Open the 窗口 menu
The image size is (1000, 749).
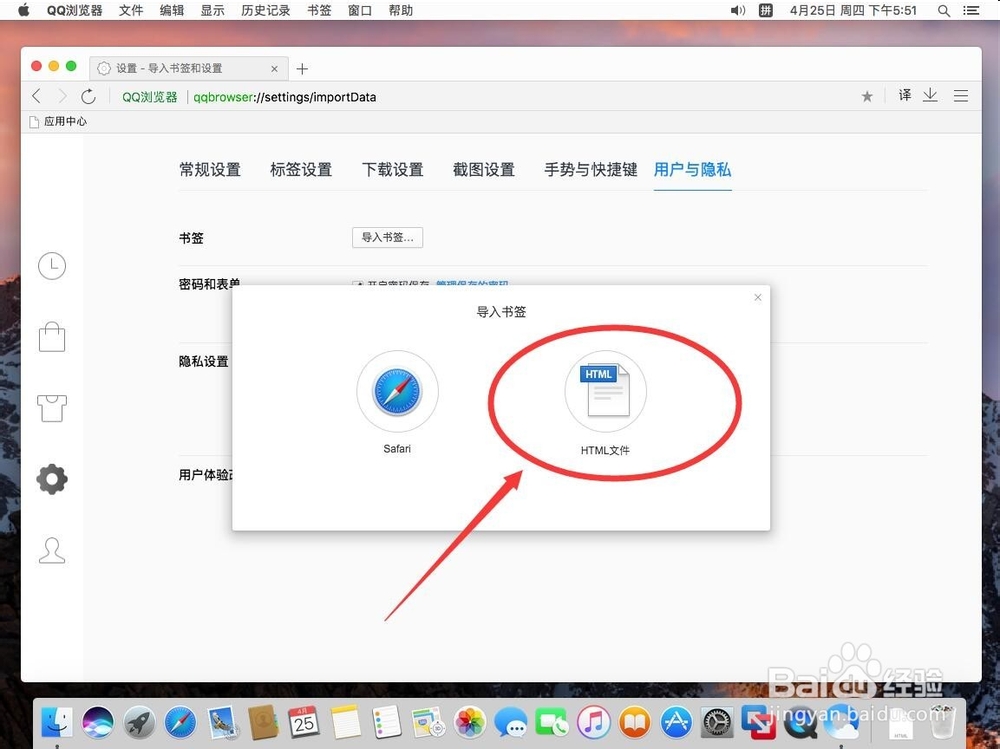point(360,10)
